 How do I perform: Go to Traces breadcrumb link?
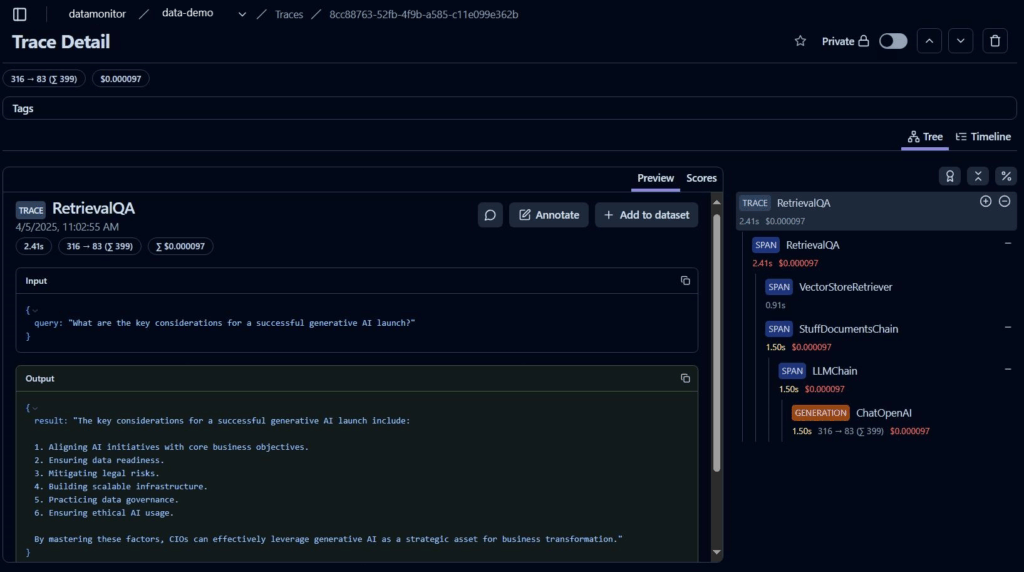coord(289,14)
